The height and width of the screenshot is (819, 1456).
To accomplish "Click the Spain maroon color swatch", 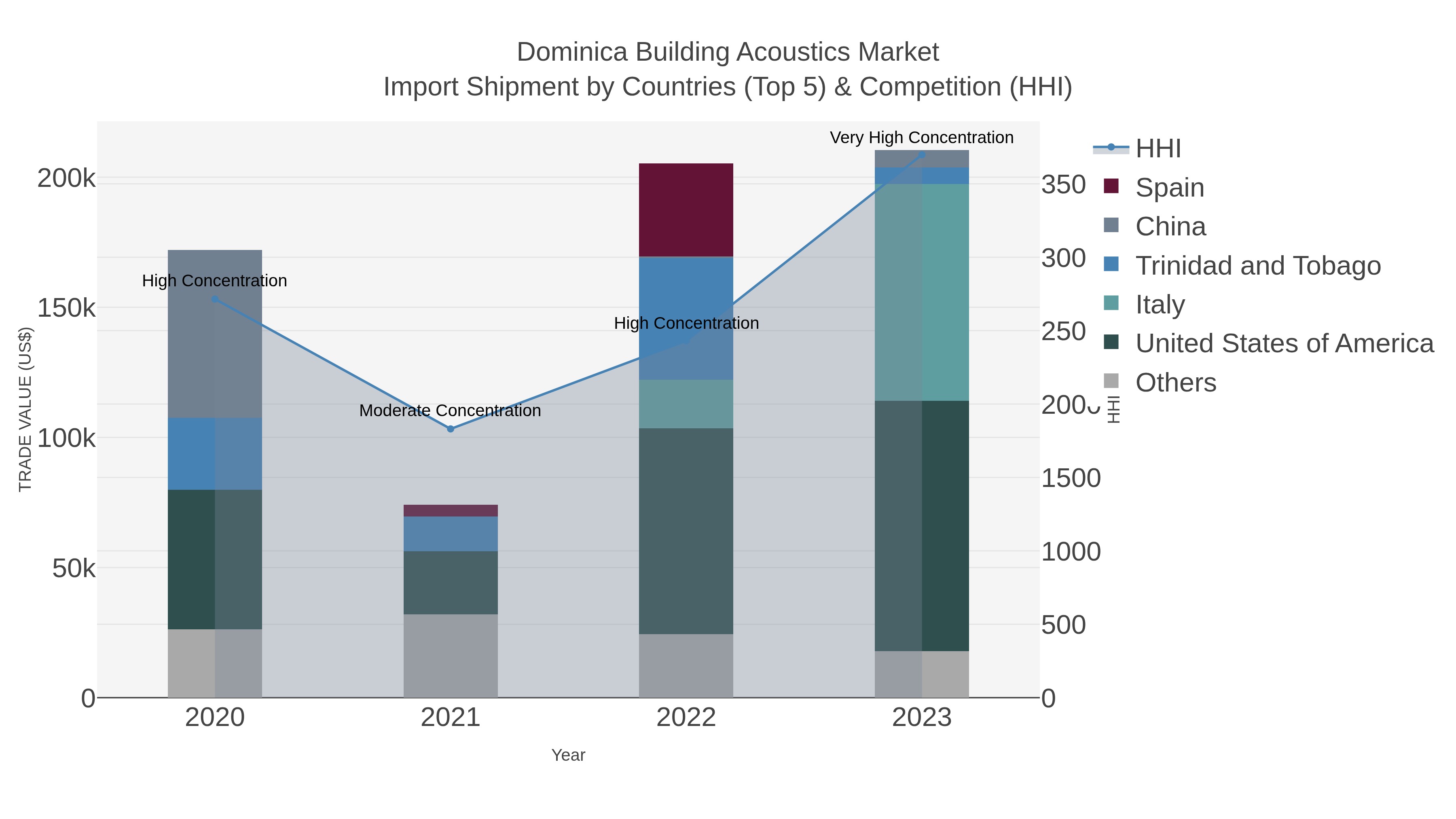I will 1111,186.
